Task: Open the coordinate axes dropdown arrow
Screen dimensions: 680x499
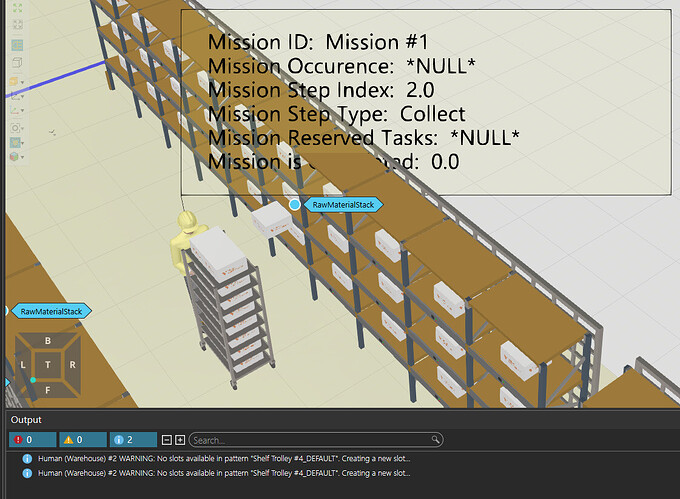Action: click(22, 111)
